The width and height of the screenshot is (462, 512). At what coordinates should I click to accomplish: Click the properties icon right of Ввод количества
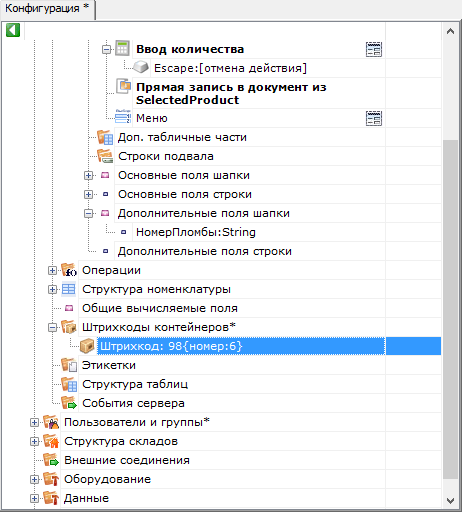(374, 49)
